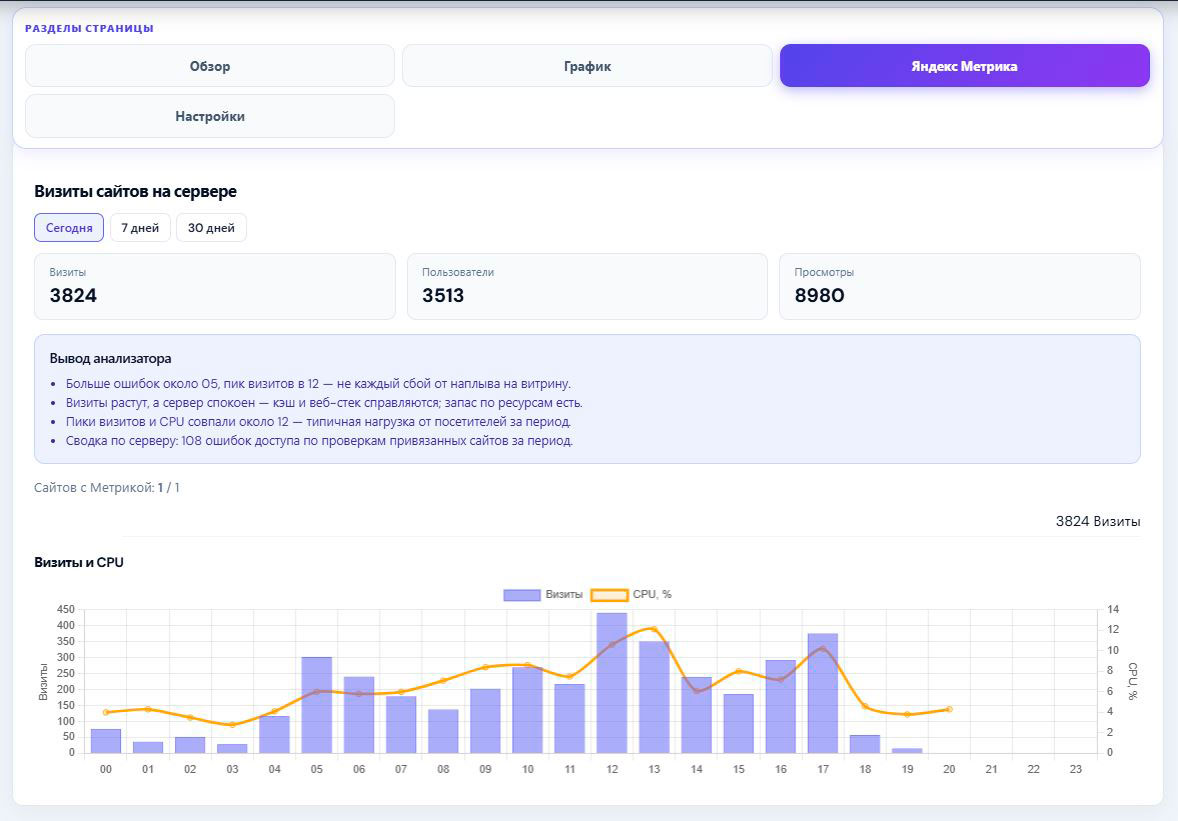Switch period to 7 дней
The image size is (1178, 821).
point(140,228)
